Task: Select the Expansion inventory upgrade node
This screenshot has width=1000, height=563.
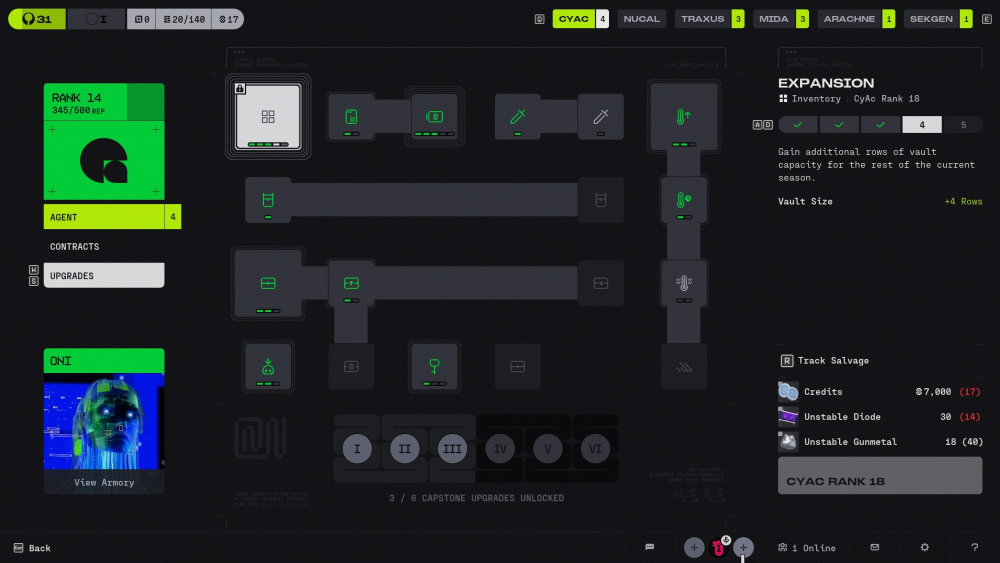Action: (268, 117)
